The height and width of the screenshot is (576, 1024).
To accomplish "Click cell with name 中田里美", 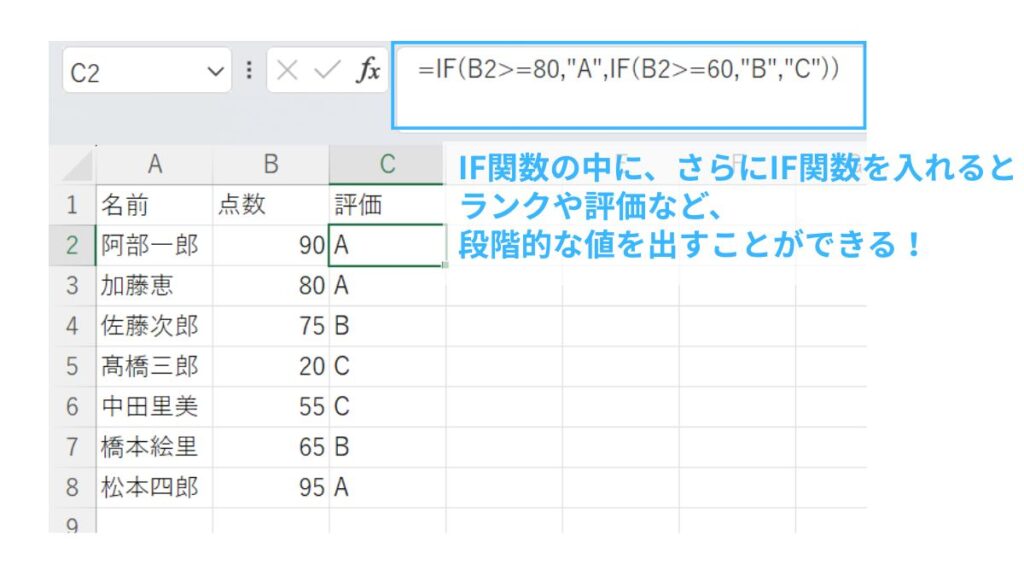I will click(x=154, y=407).
